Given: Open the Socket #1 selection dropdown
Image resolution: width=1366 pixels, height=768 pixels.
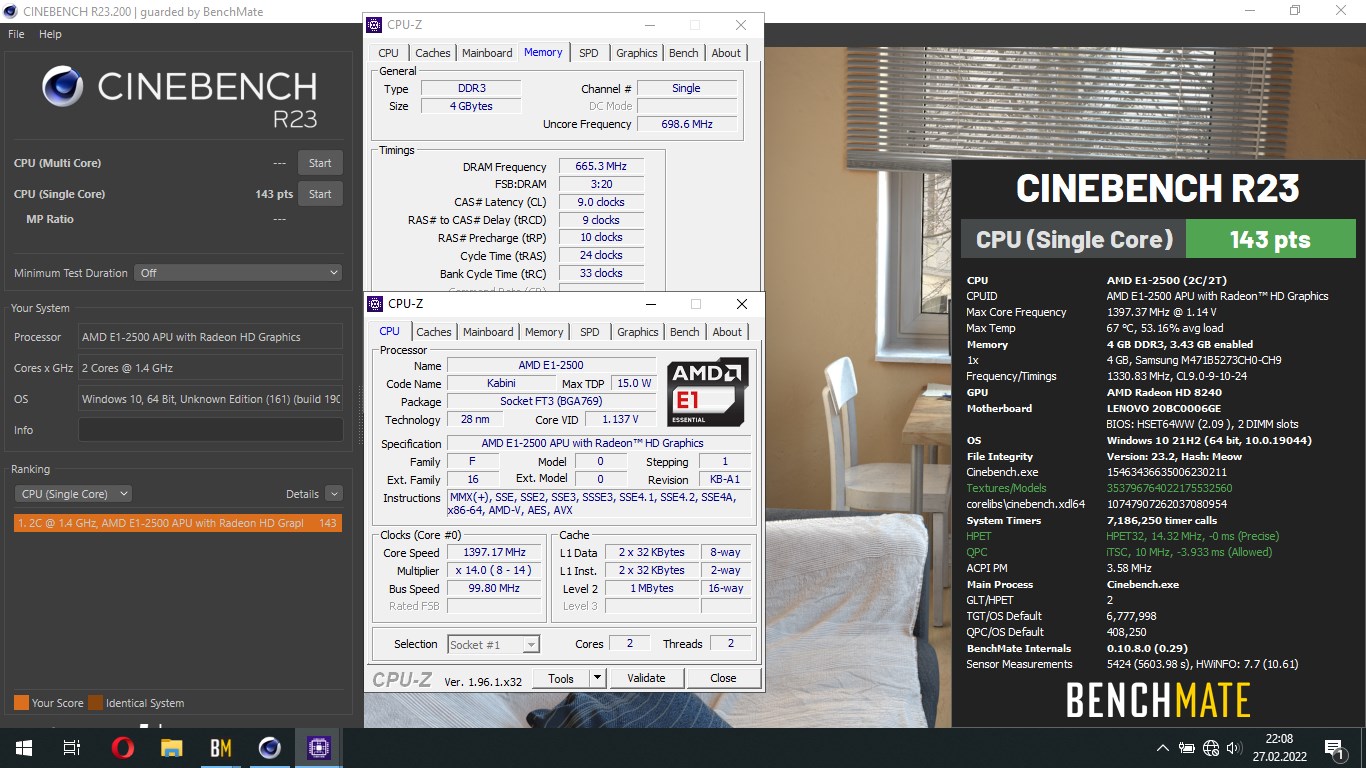Looking at the screenshot, I should pos(494,645).
